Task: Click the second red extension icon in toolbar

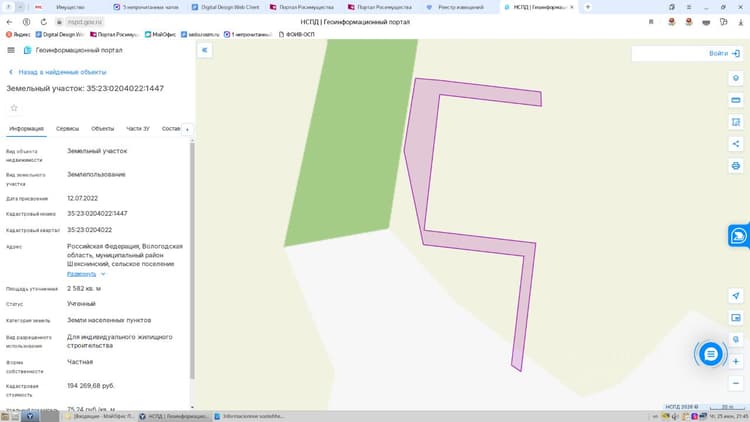Action: (x=689, y=22)
